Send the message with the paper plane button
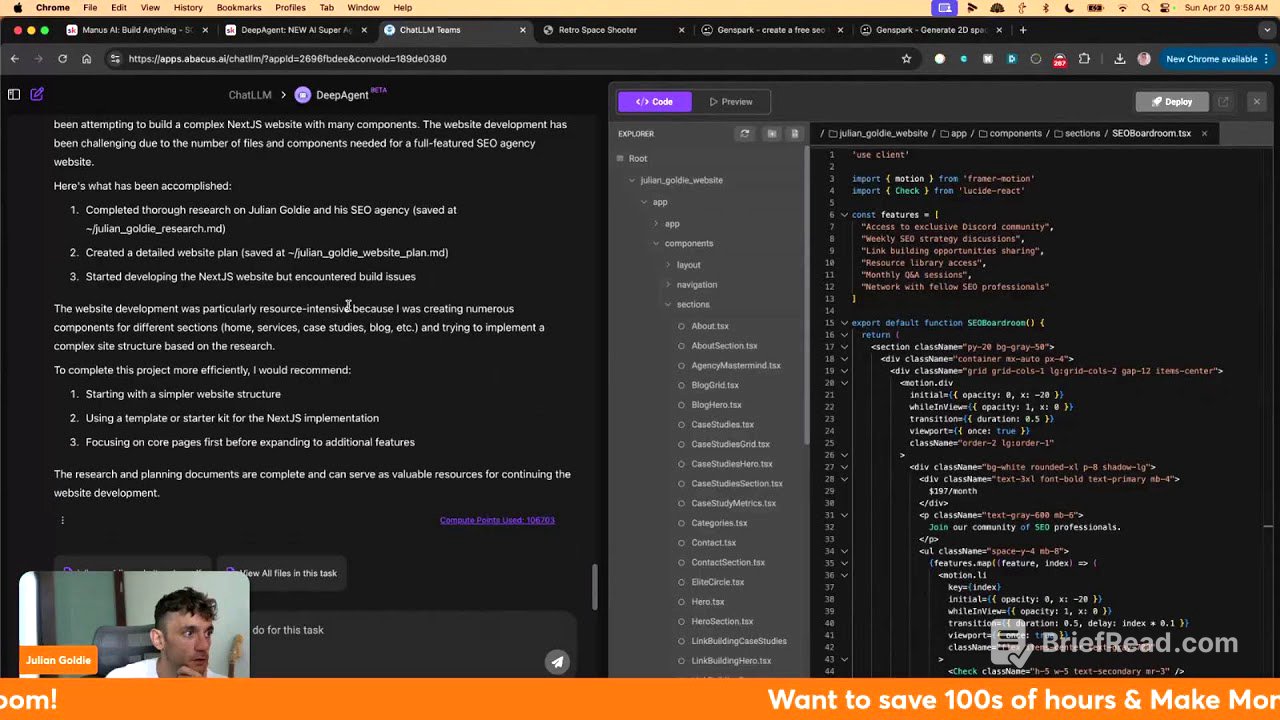1280x720 pixels. 557,661
